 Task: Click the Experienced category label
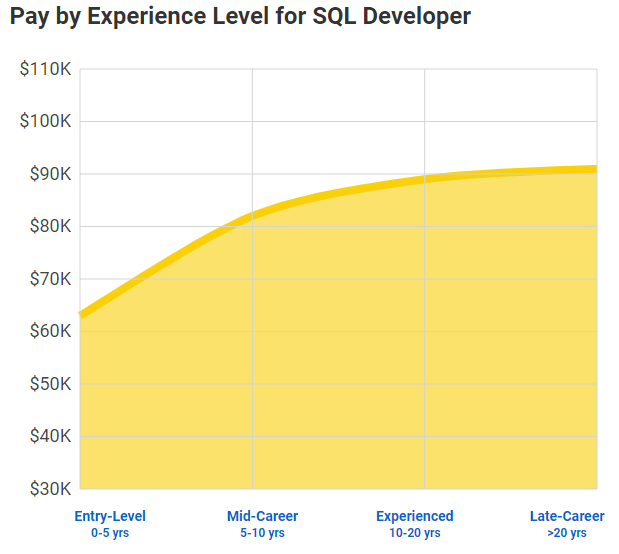click(x=414, y=516)
